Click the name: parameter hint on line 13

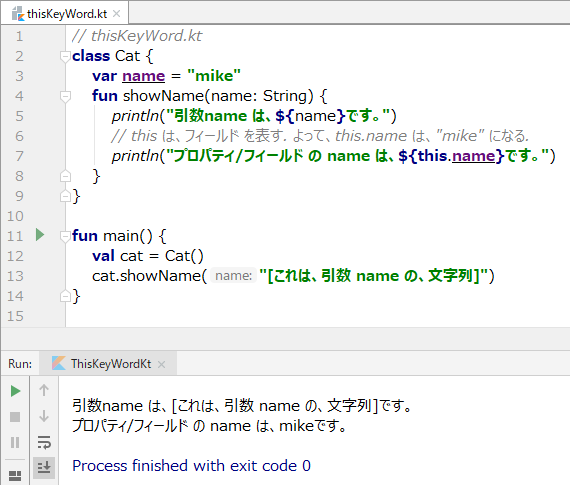click(233, 276)
